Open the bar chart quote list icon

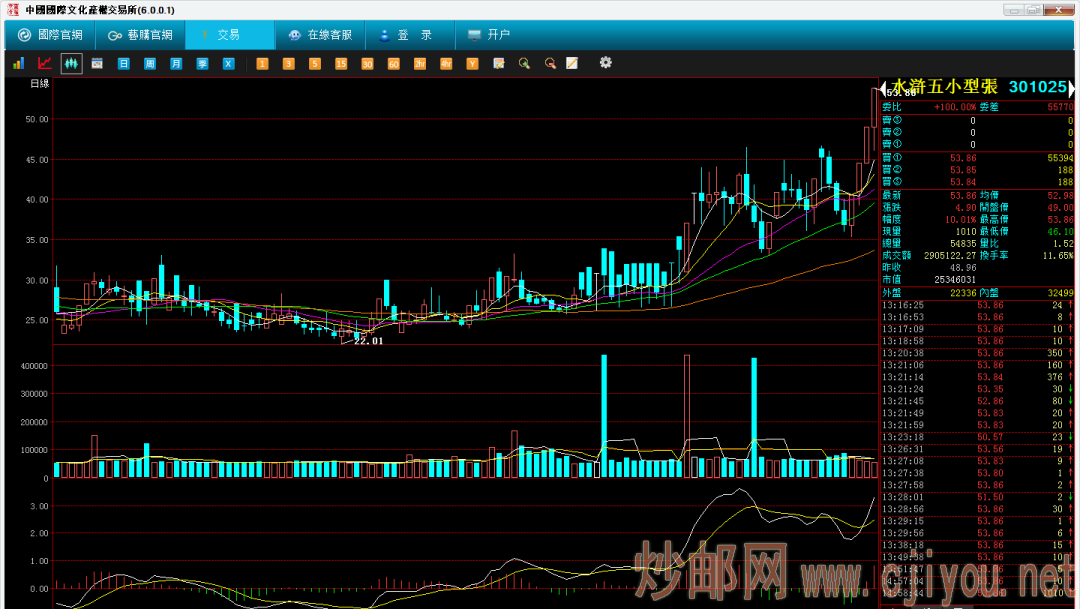18,63
